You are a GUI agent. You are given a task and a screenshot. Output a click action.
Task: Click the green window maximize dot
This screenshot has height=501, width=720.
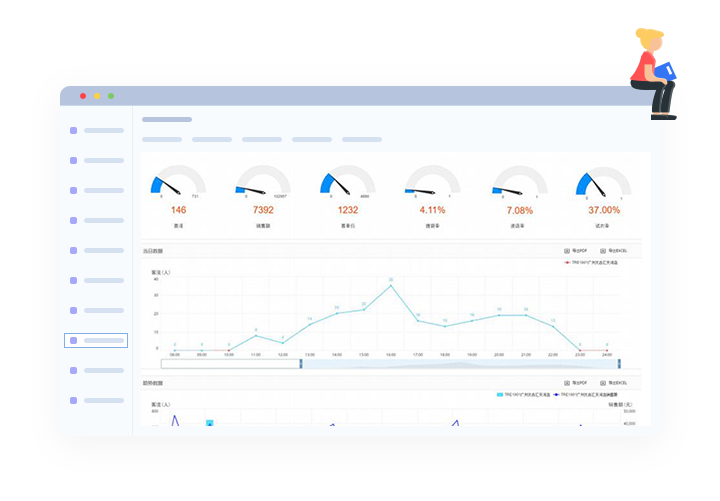click(x=111, y=96)
